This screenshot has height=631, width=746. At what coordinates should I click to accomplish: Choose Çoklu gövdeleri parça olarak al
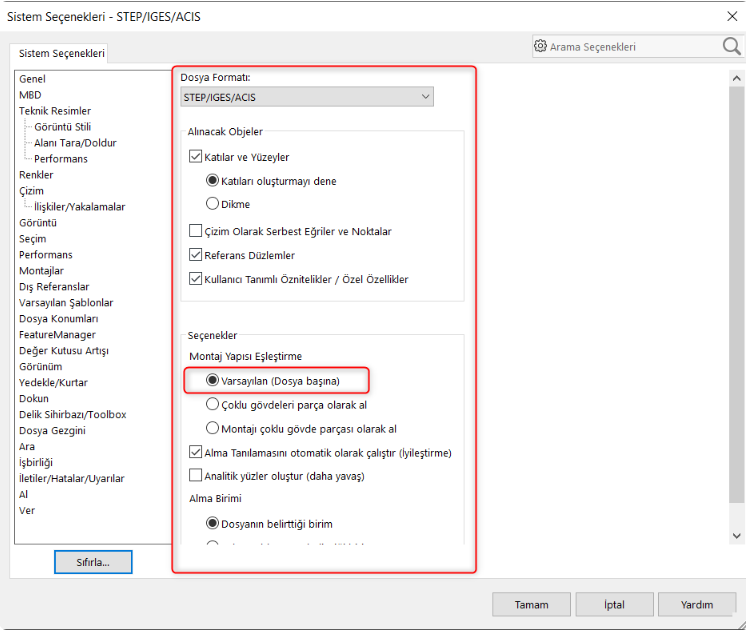212,404
